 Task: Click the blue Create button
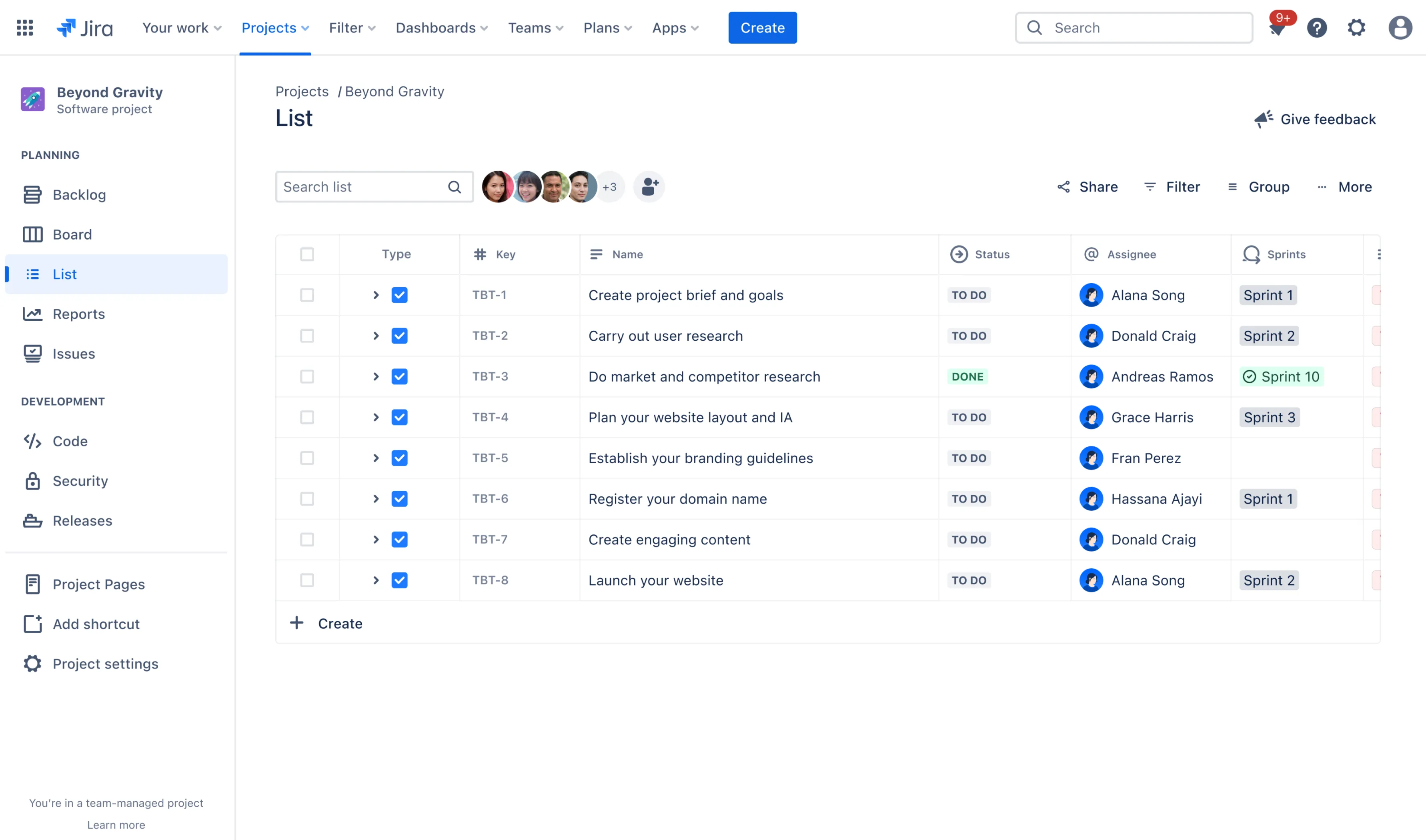tap(762, 28)
